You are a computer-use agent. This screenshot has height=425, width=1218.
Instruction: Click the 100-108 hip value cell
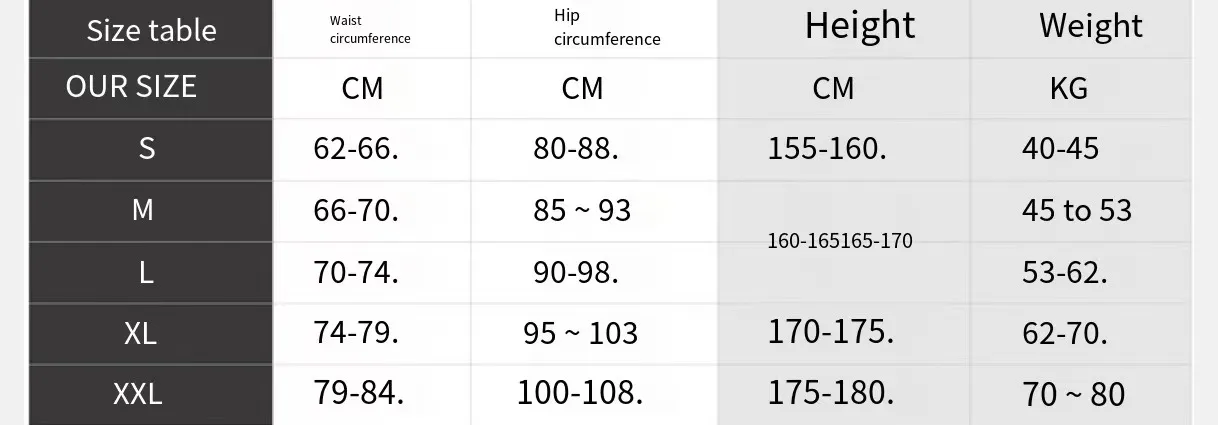[580, 392]
